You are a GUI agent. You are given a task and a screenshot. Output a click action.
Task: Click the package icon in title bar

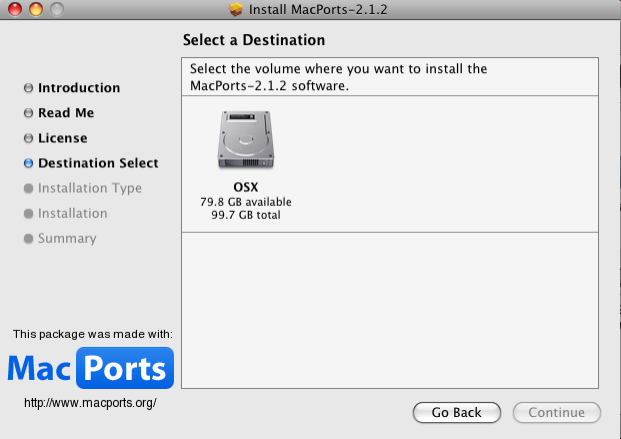pos(236,9)
